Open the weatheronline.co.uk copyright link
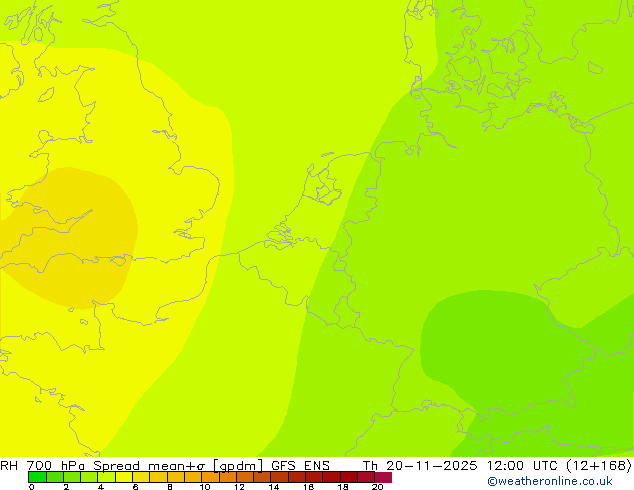The height and width of the screenshot is (490, 634). [x=550, y=481]
